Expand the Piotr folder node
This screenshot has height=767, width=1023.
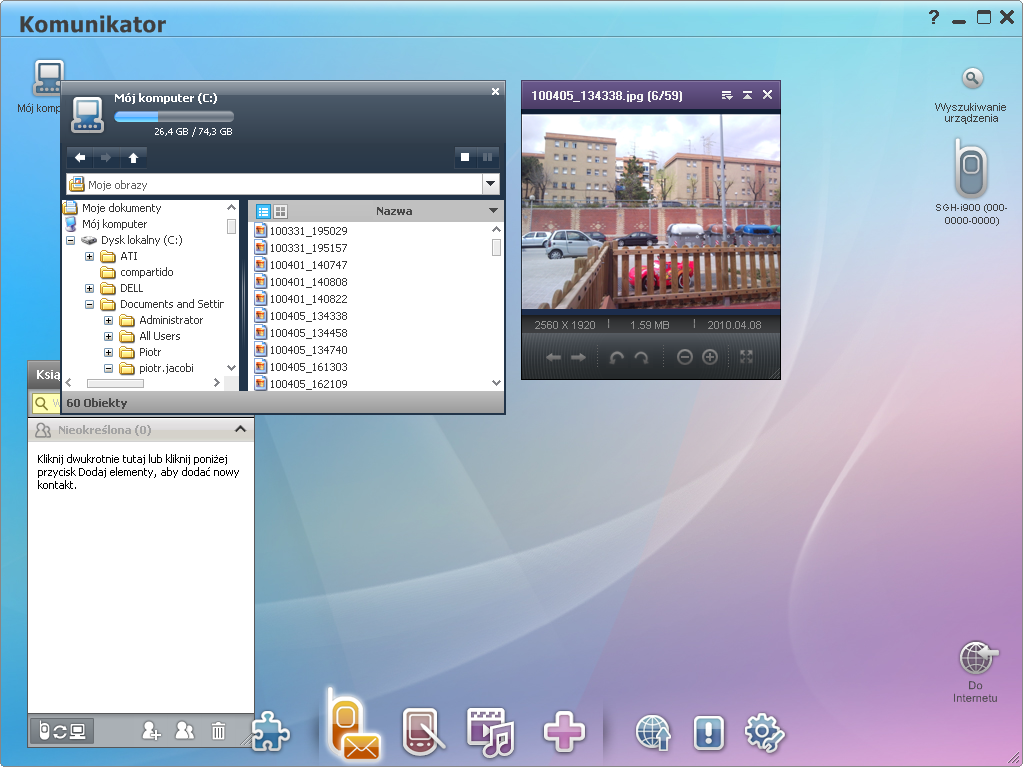coord(108,352)
